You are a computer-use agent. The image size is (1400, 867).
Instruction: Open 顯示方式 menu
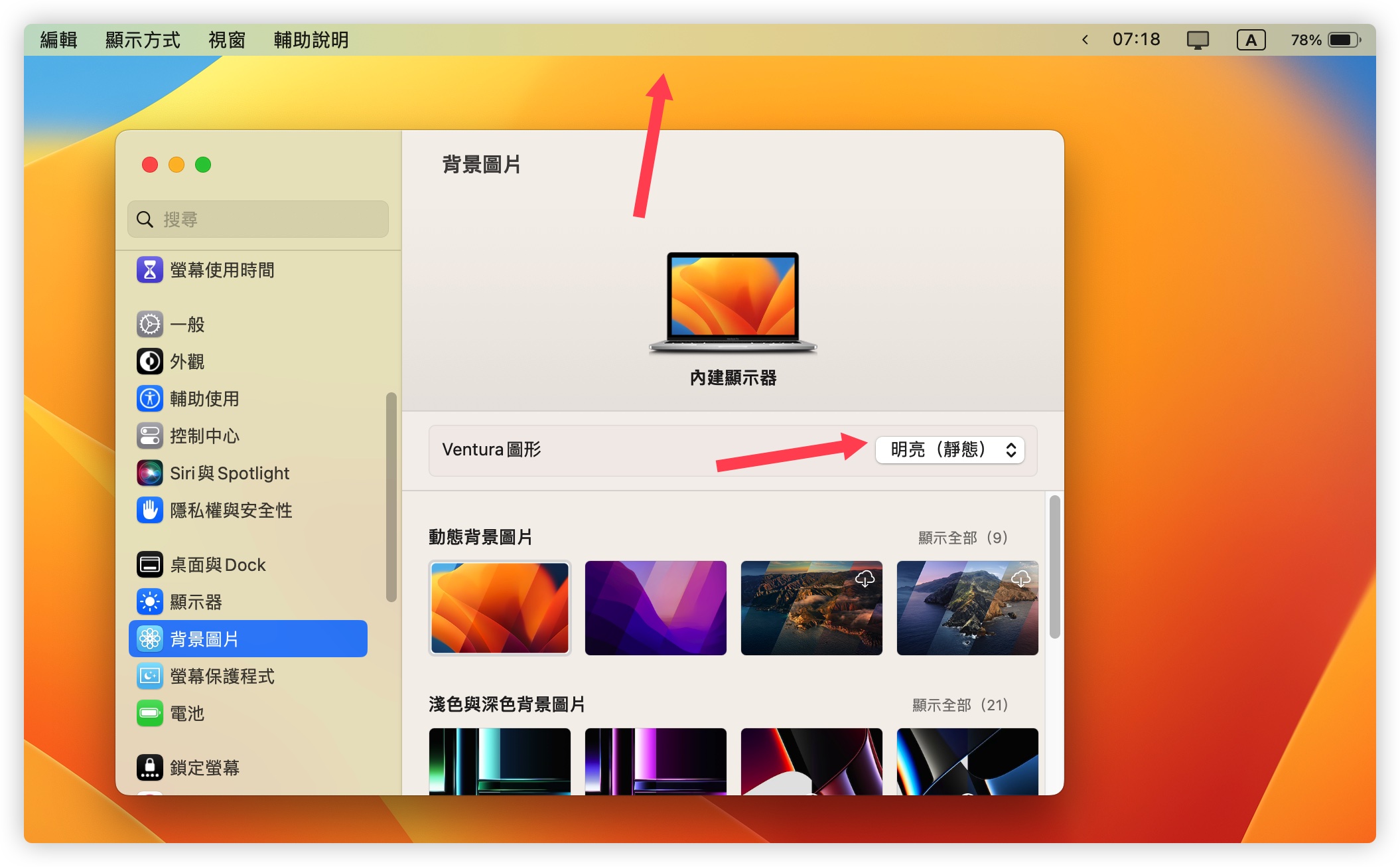pyautogui.click(x=143, y=40)
